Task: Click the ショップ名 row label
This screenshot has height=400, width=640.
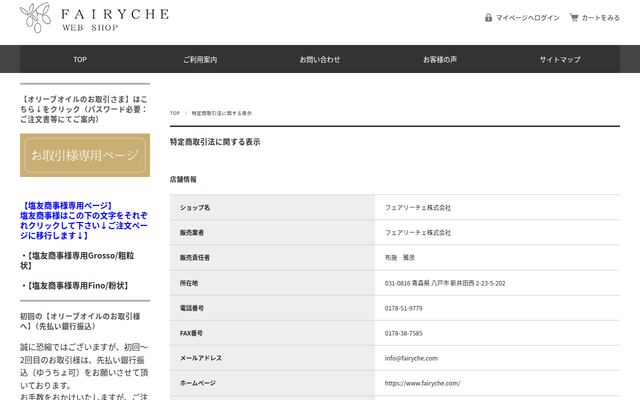Action: coord(195,207)
